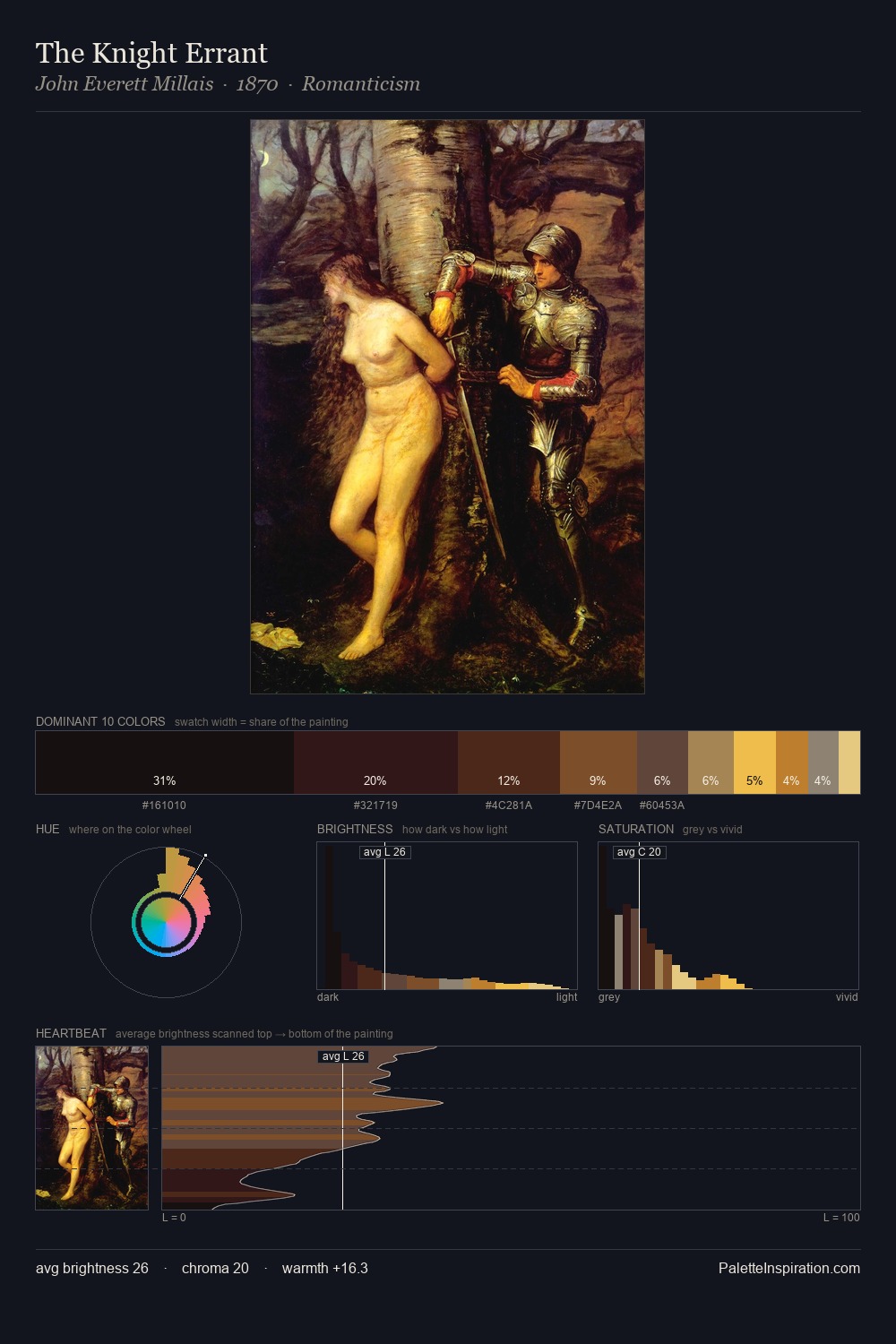Click the HUE section heading
The image size is (896, 1344).
47,829
